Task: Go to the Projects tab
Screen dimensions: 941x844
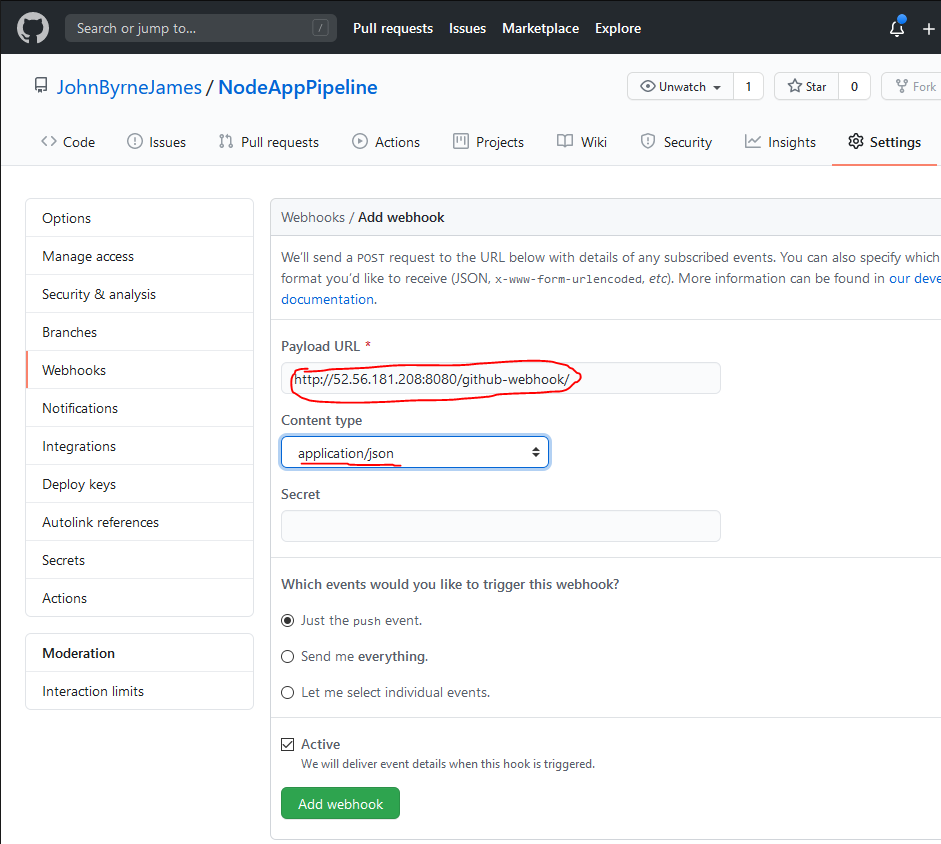Action: pyautogui.click(x=489, y=142)
